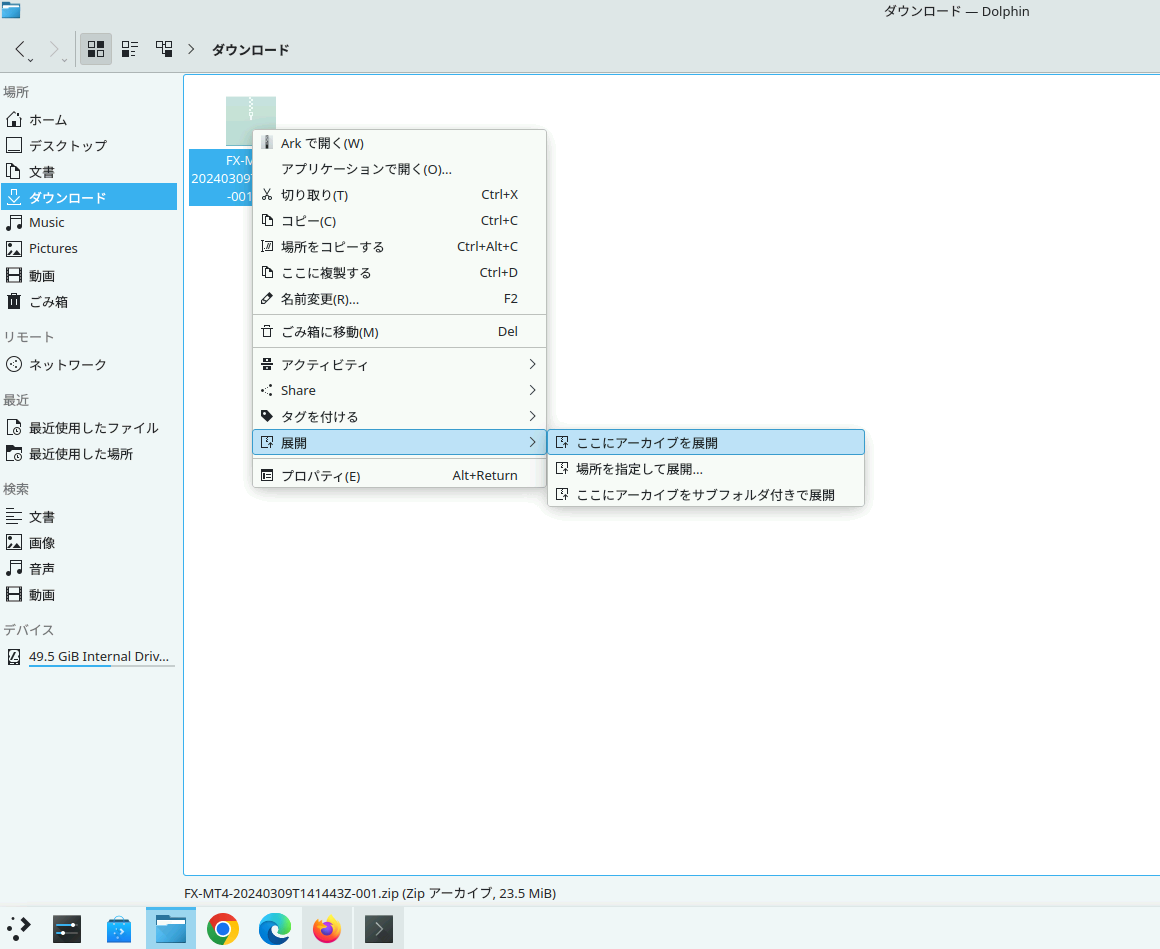Screen dimensions: 1160x949
Task: Expand the タグを付ける submenu
Action: click(x=398, y=416)
